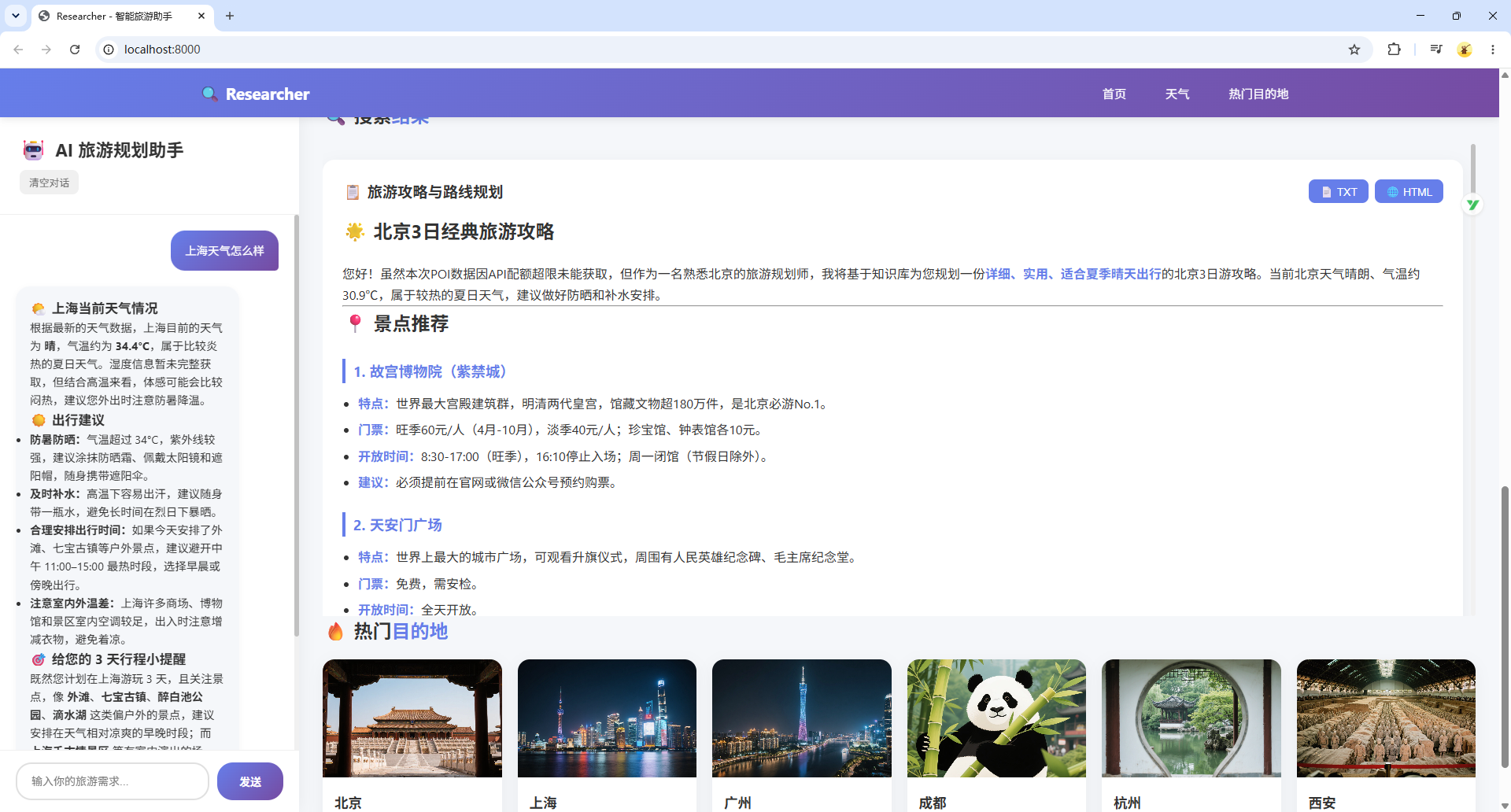Send the message with 发送 button
Image resolution: width=1511 pixels, height=812 pixels.
250,781
